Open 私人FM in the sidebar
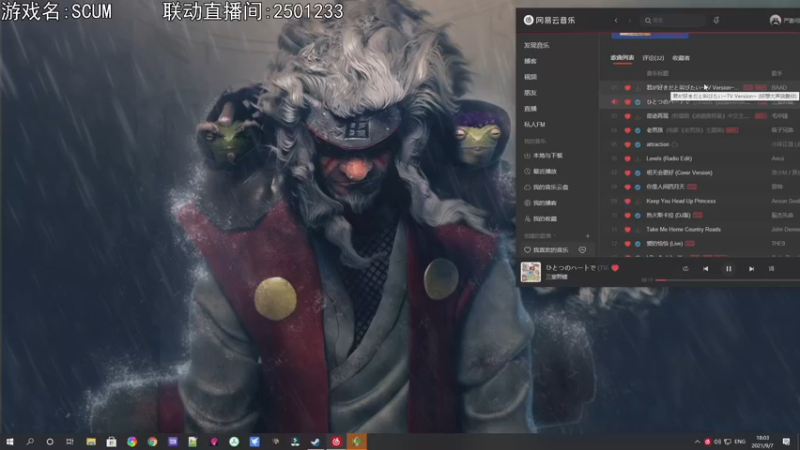Viewport: 800px width, 450px height. pos(534,124)
